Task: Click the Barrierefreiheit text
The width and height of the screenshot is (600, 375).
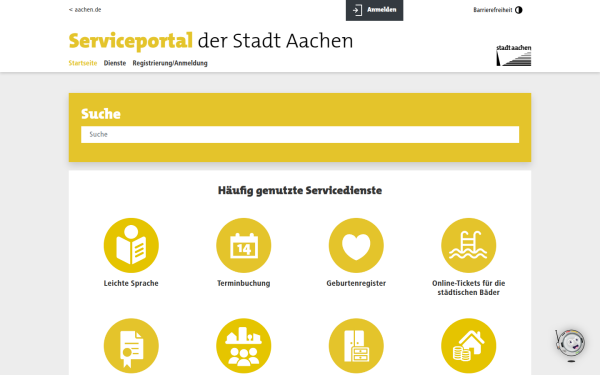Action: click(492, 10)
